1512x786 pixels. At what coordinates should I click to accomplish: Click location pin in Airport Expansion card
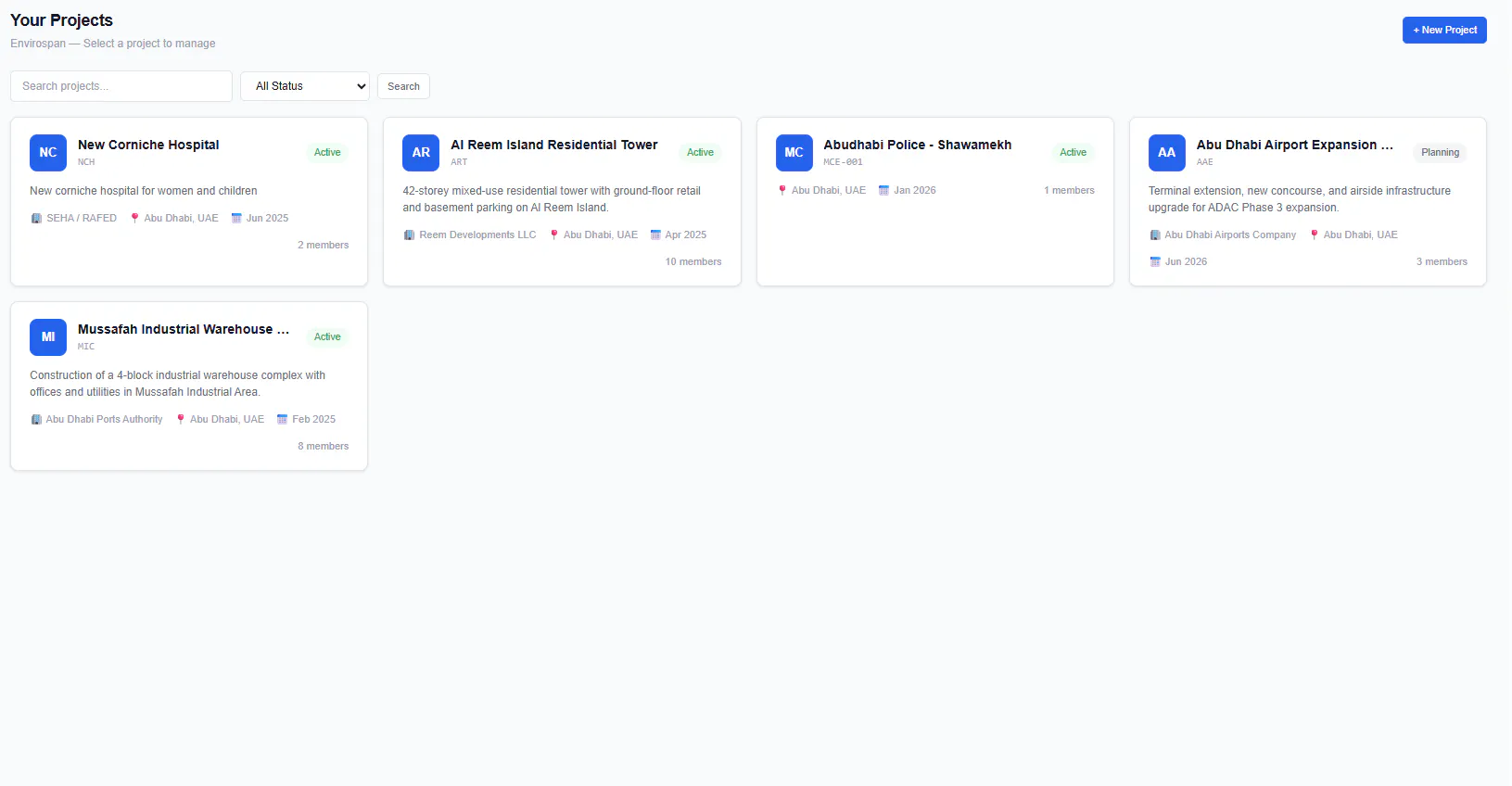click(x=1314, y=235)
